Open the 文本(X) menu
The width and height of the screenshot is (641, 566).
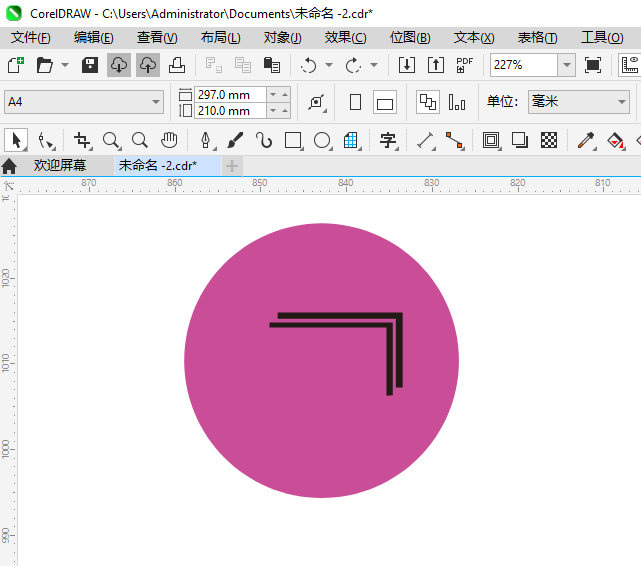point(474,38)
